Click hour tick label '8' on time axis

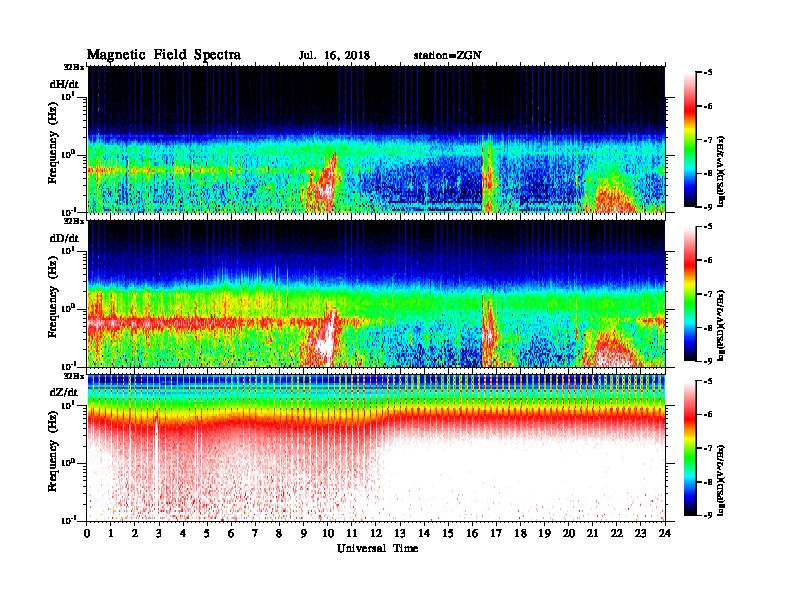pyautogui.click(x=279, y=534)
